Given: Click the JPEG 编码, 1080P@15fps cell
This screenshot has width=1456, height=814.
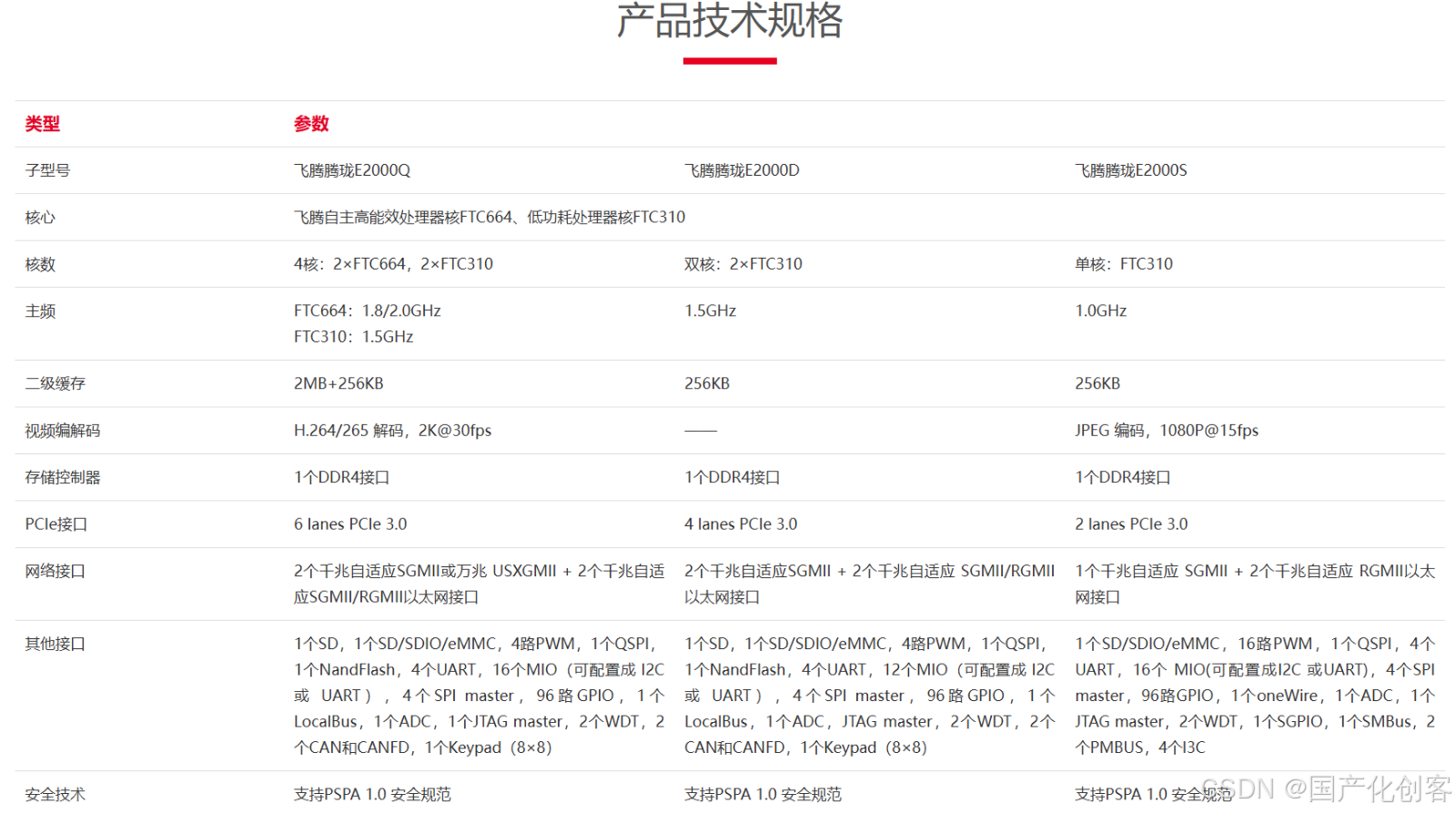Looking at the screenshot, I should [x=1167, y=431].
